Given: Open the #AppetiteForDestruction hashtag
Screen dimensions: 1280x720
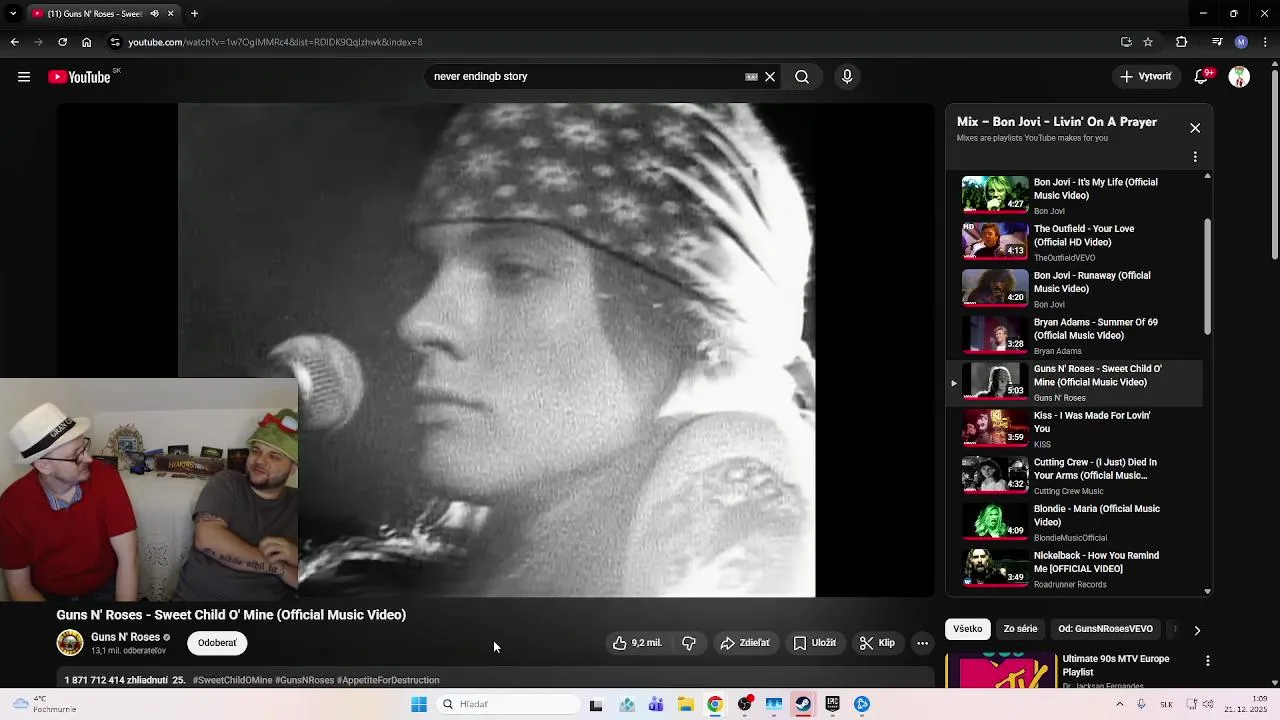Looking at the screenshot, I should tap(388, 680).
